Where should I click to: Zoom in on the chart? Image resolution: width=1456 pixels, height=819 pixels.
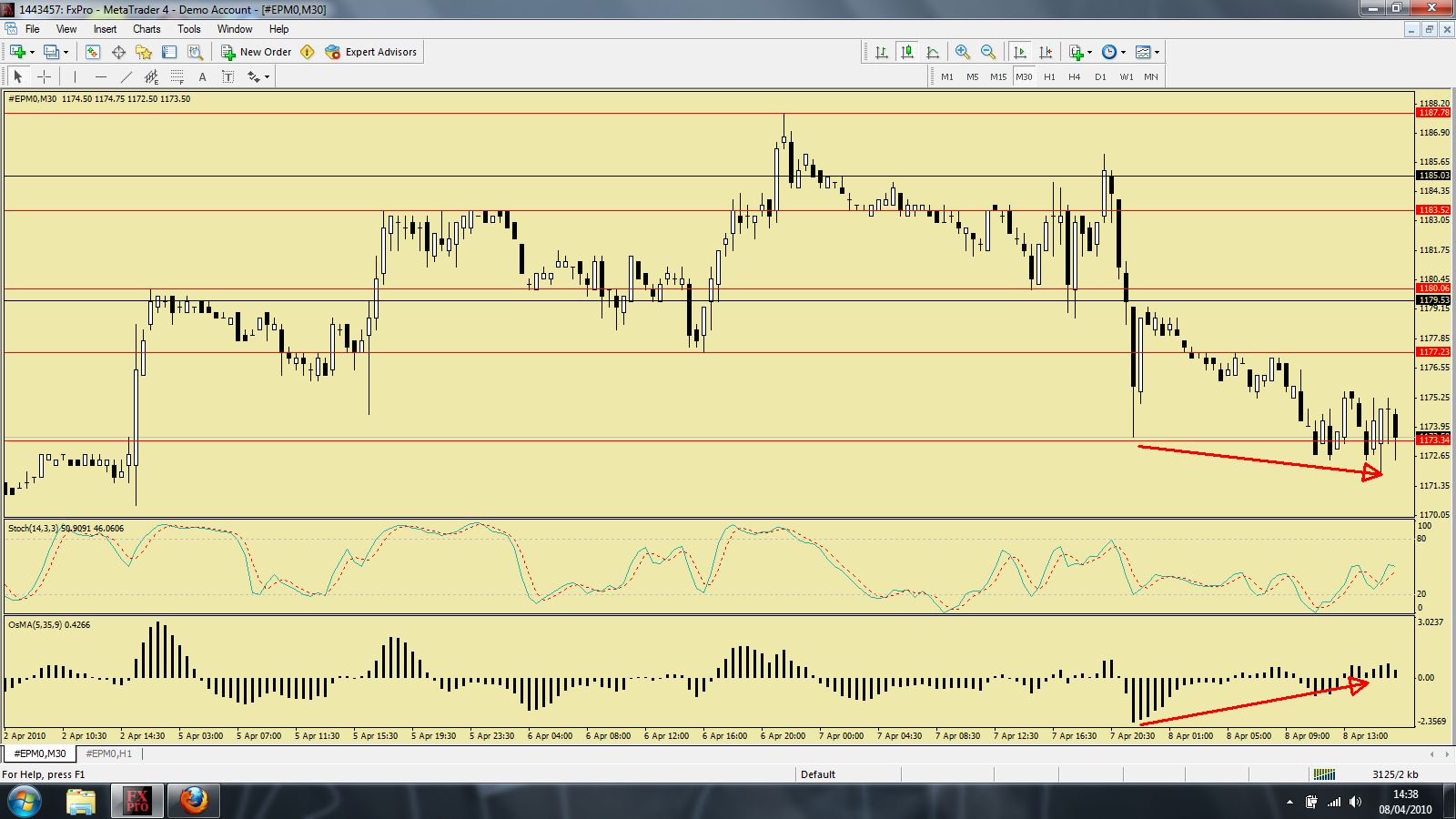pos(962,52)
